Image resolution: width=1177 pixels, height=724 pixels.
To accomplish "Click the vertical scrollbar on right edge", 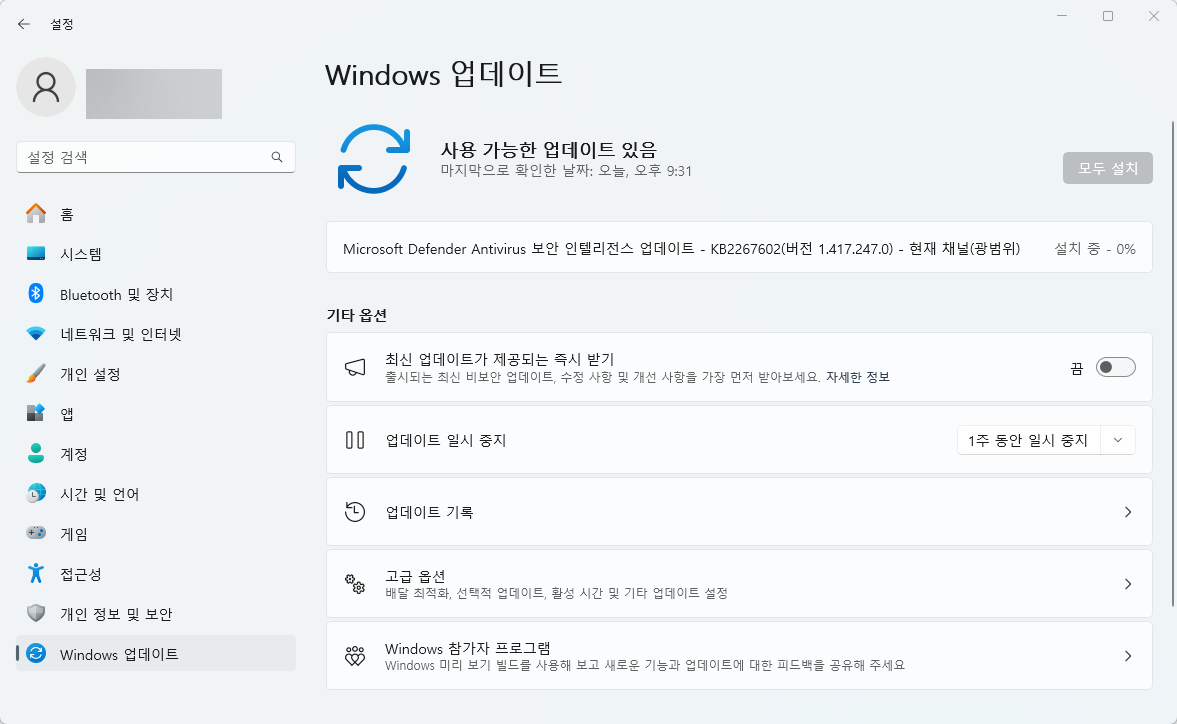I will (x=1172, y=364).
